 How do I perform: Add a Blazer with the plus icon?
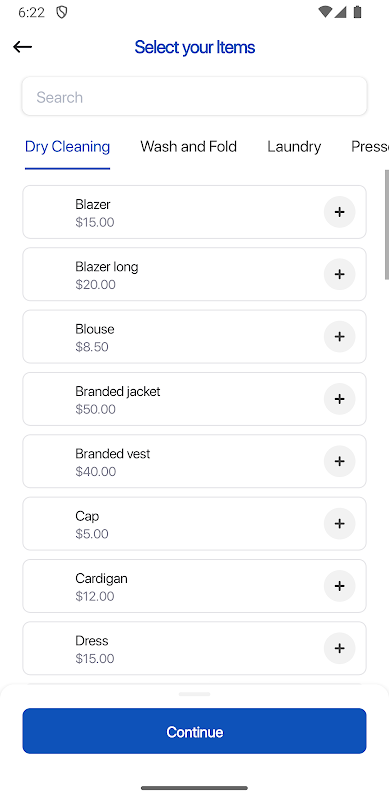[339, 212]
